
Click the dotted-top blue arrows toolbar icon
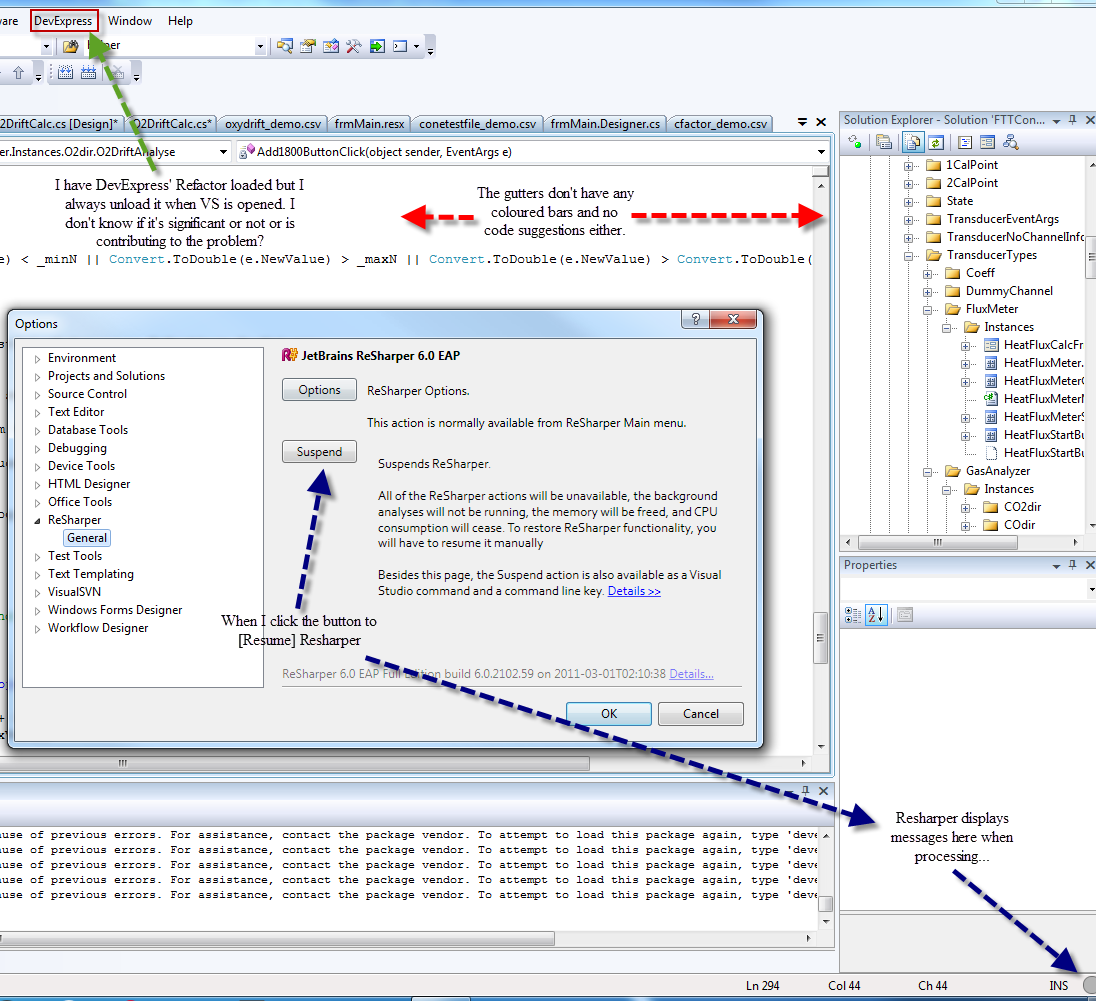pyautogui.click(x=65, y=73)
